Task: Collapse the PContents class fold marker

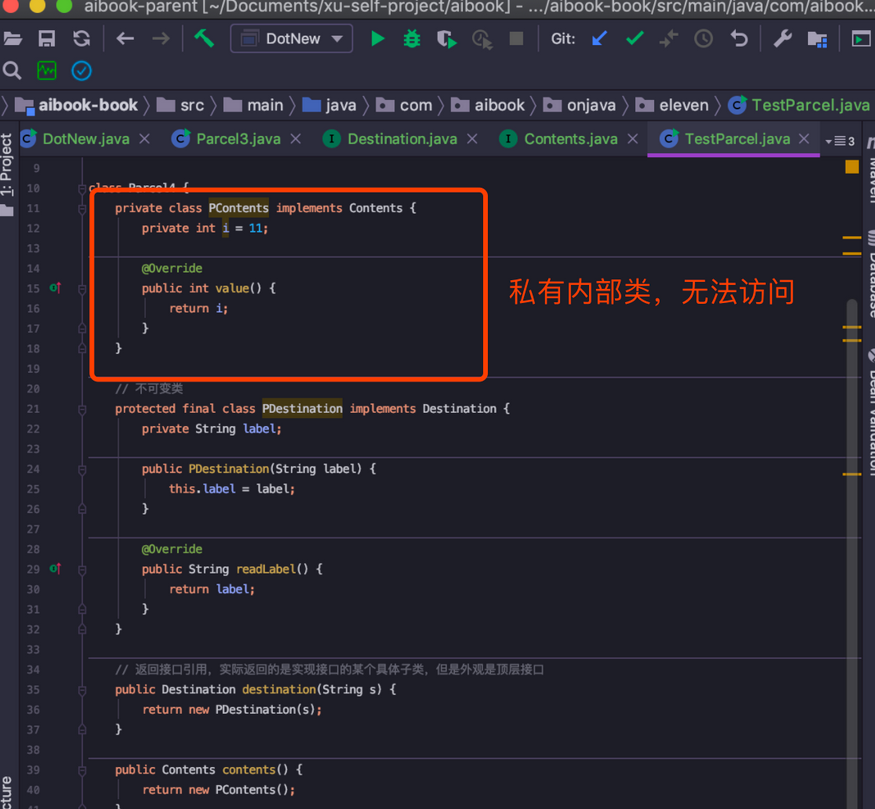Action: pos(82,208)
